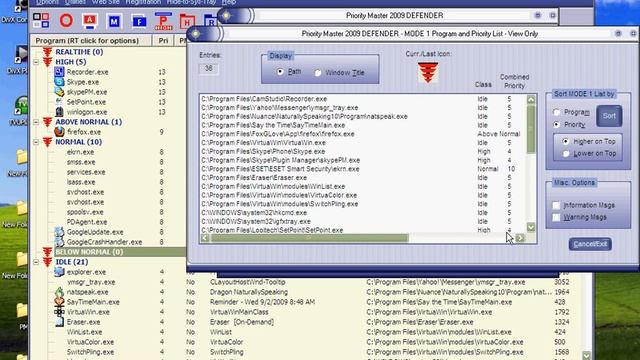Select the Path display radio button
640x360 pixels.
tap(280, 71)
